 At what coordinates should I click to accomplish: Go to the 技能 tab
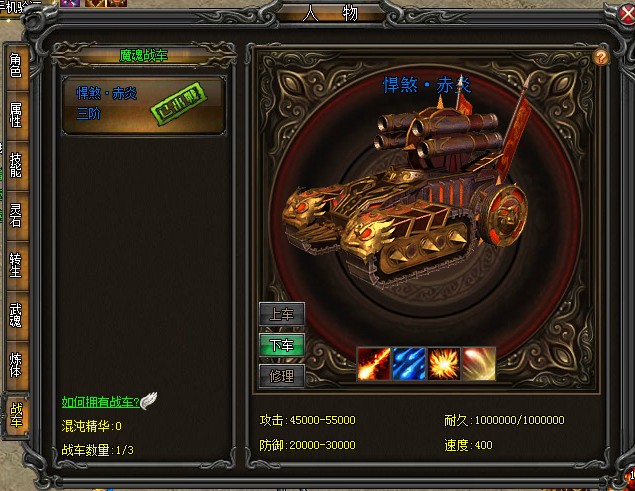16,165
